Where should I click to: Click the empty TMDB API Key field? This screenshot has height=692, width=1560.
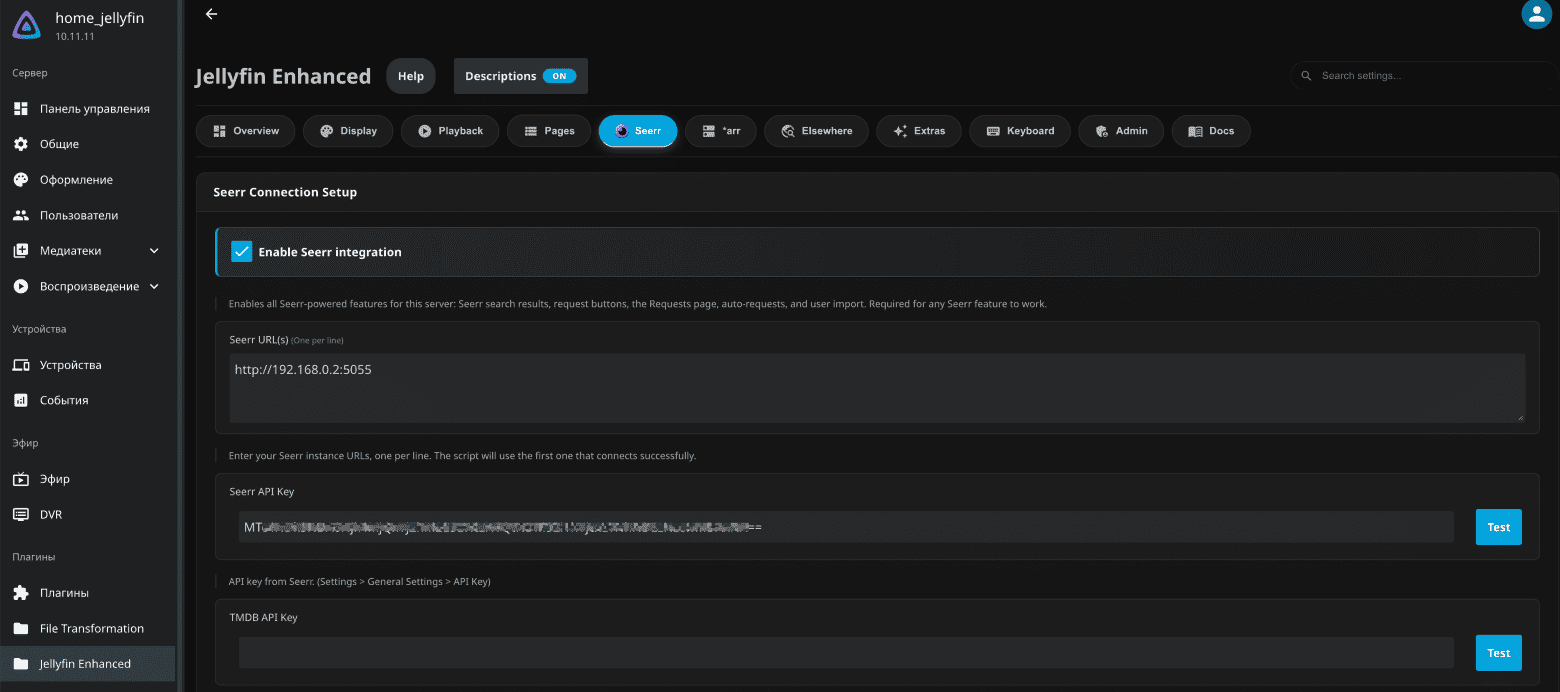846,653
